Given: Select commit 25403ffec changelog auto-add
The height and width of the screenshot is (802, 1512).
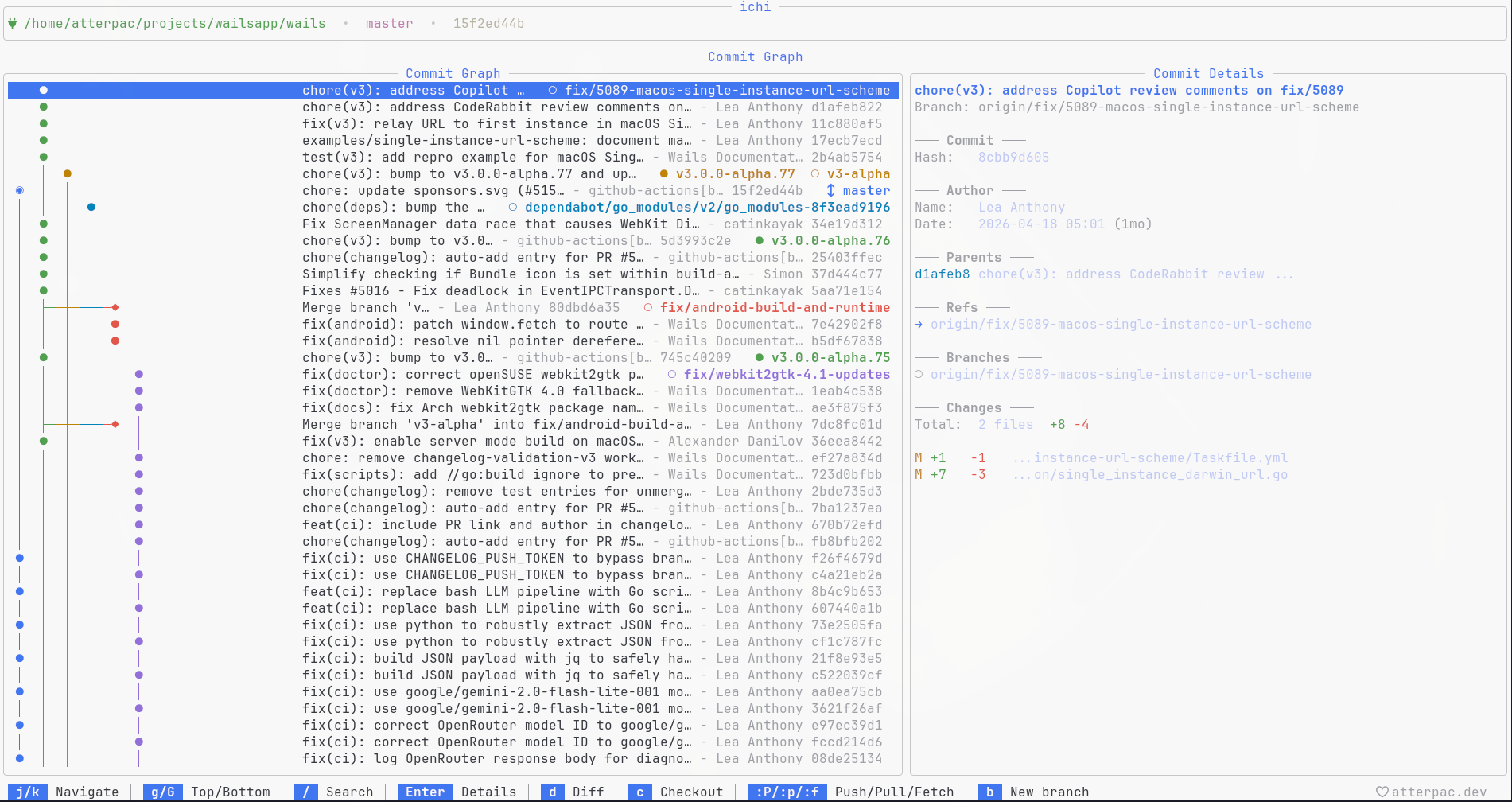Looking at the screenshot, I should tap(453, 258).
